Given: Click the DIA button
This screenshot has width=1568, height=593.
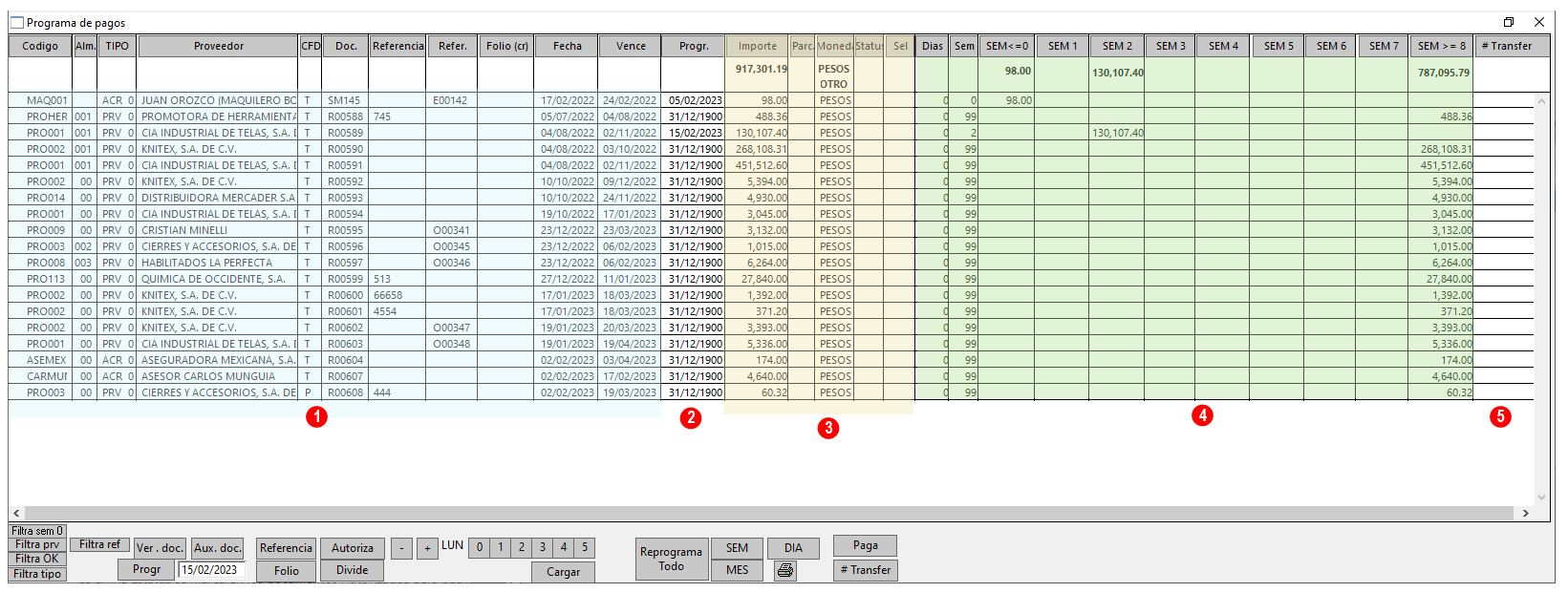Looking at the screenshot, I should [x=793, y=548].
